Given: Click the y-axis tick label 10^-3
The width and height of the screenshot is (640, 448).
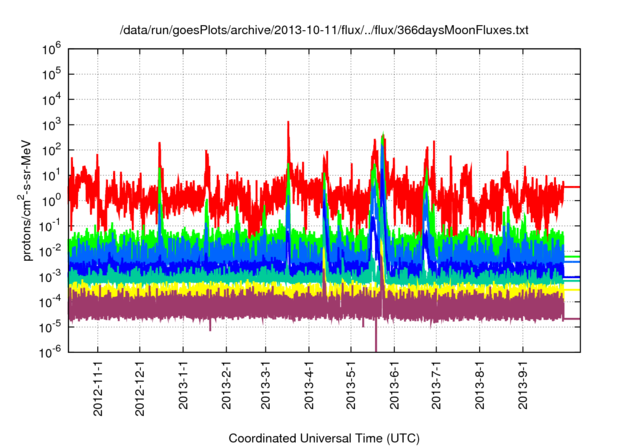Looking at the screenshot, I should click(51, 277).
